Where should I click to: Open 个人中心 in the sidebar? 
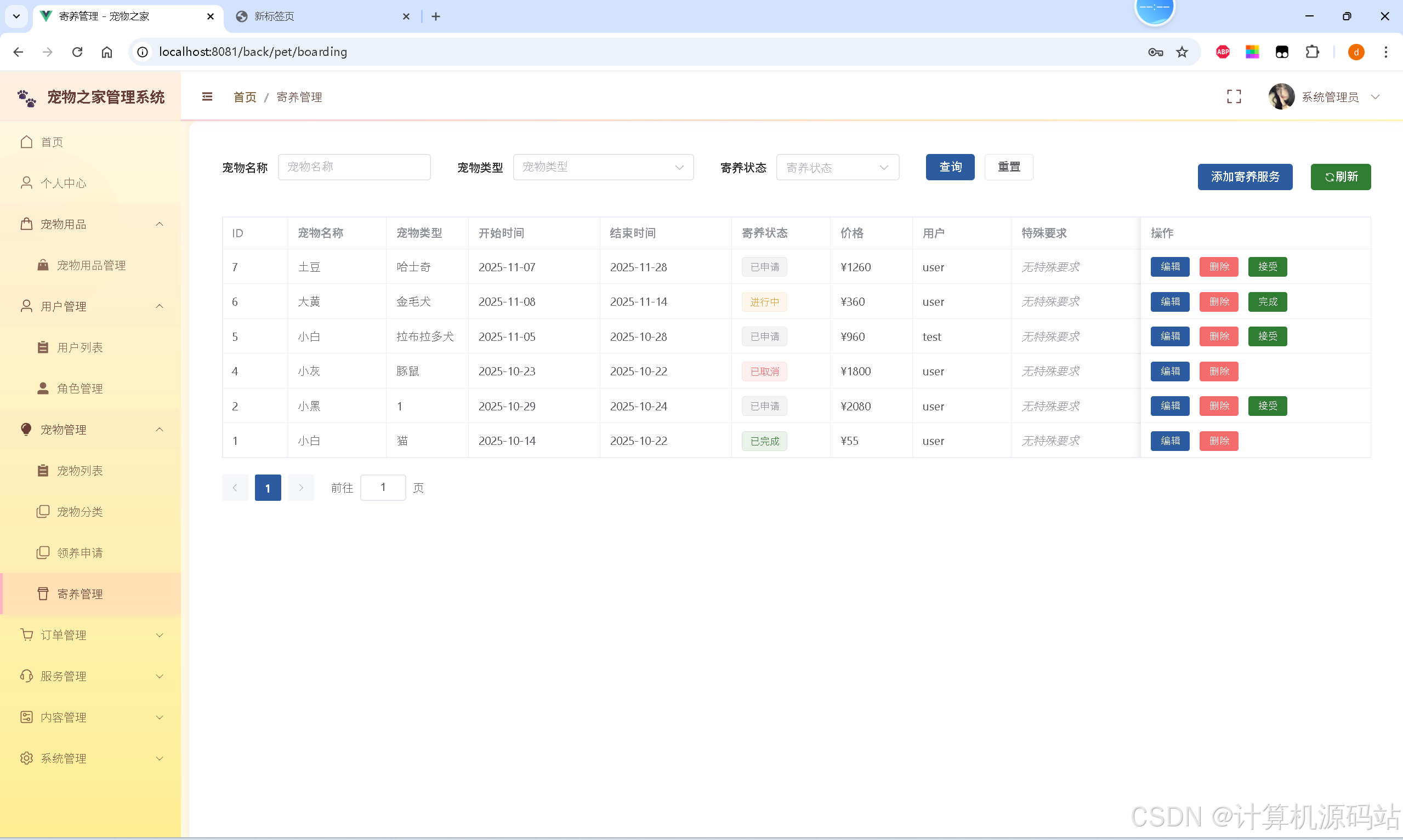[x=90, y=183]
